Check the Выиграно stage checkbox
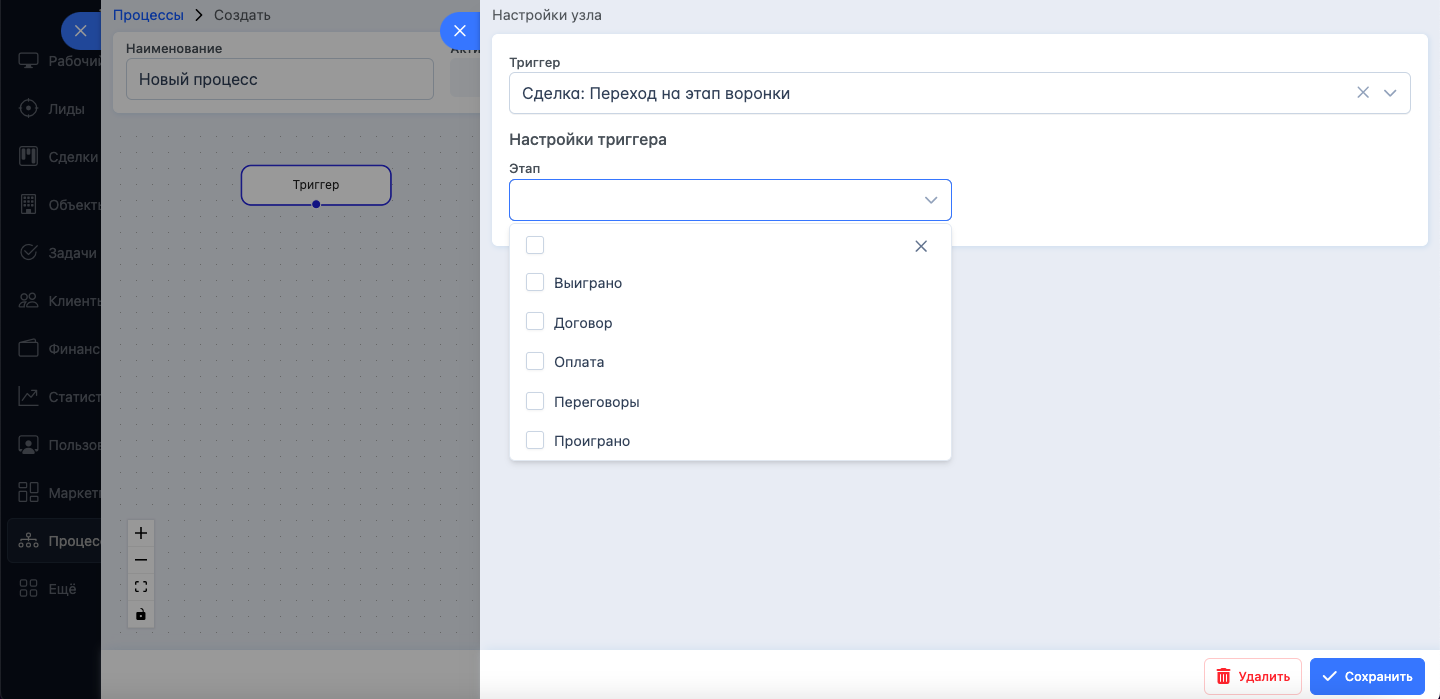The image size is (1440, 699). [535, 283]
